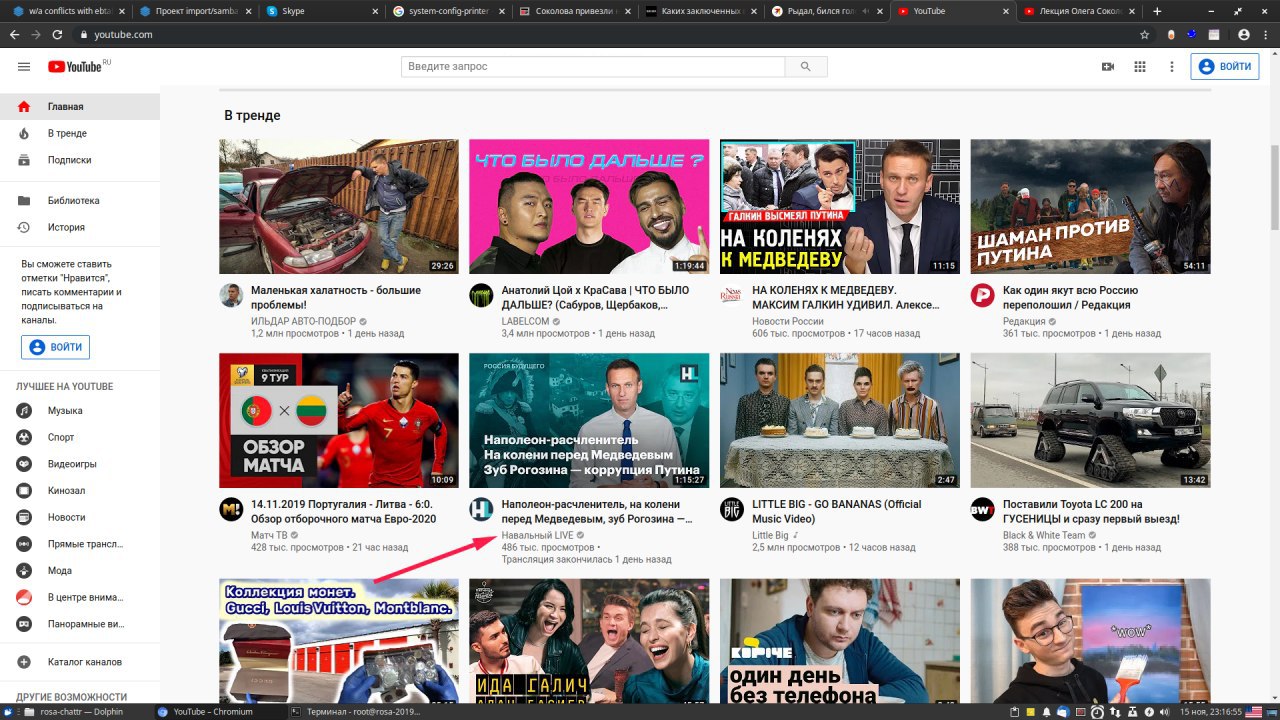This screenshot has height=720, width=1280.
Task: Open the Кинозал category
Action: 80,490
